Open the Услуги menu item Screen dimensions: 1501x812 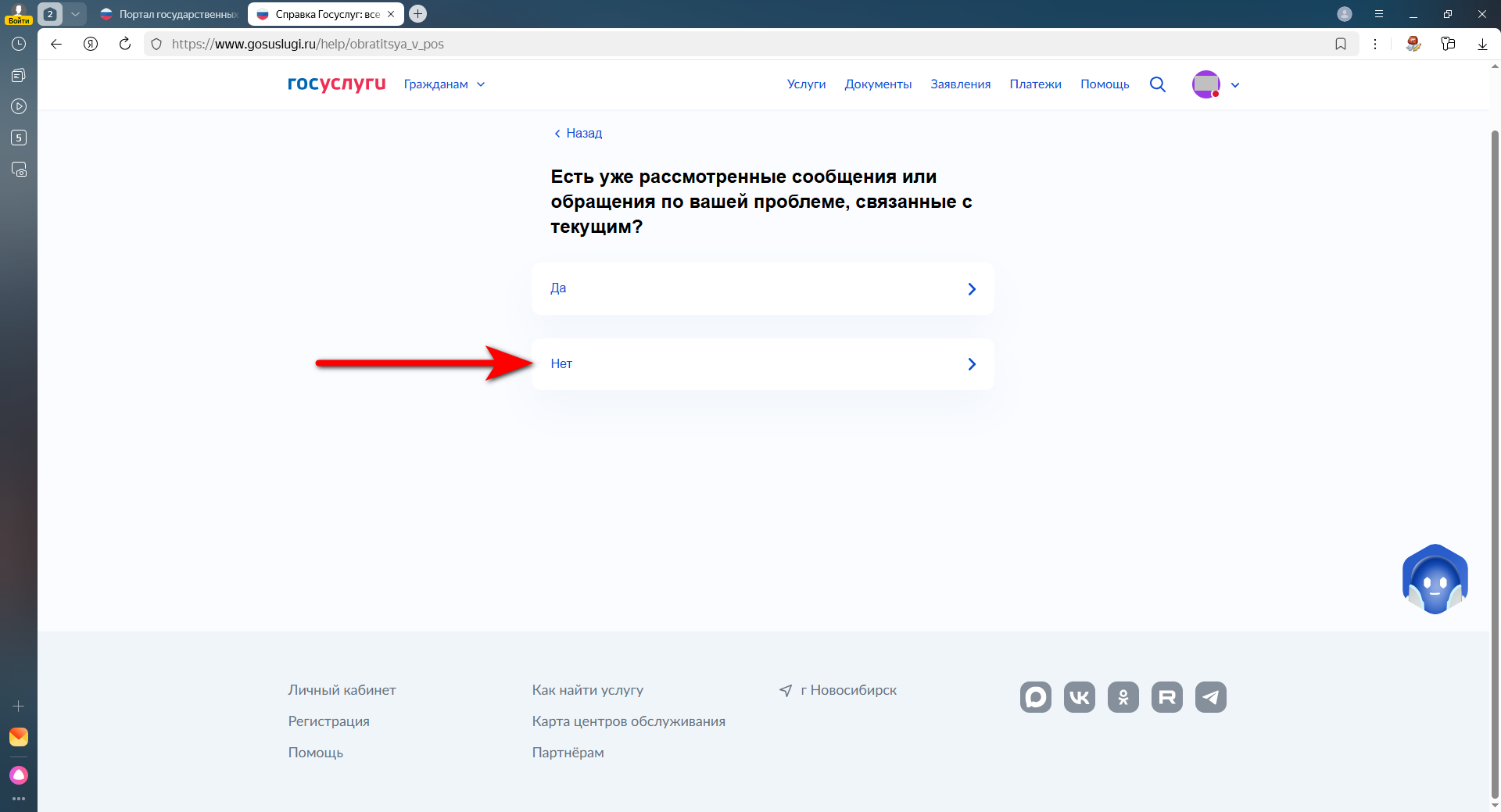(x=806, y=84)
